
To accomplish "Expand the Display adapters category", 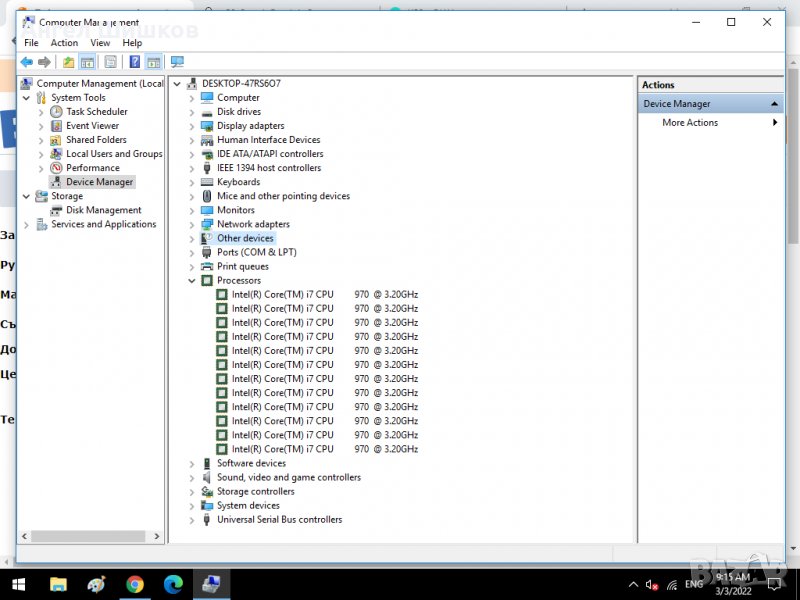I will coord(192,126).
